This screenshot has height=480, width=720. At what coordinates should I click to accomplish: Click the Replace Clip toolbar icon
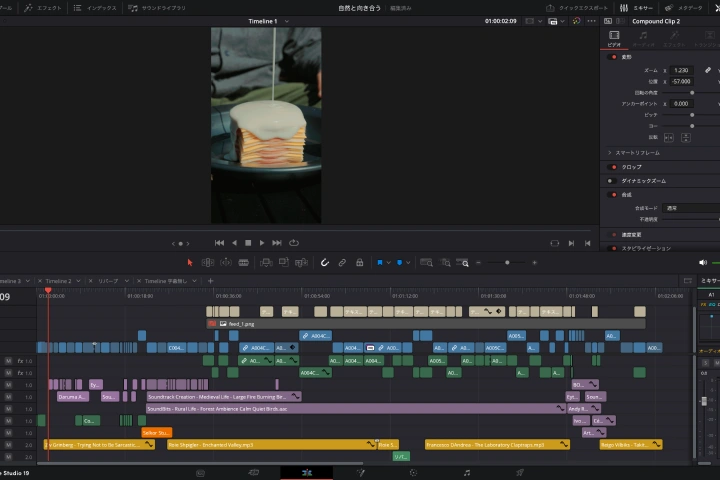301,262
